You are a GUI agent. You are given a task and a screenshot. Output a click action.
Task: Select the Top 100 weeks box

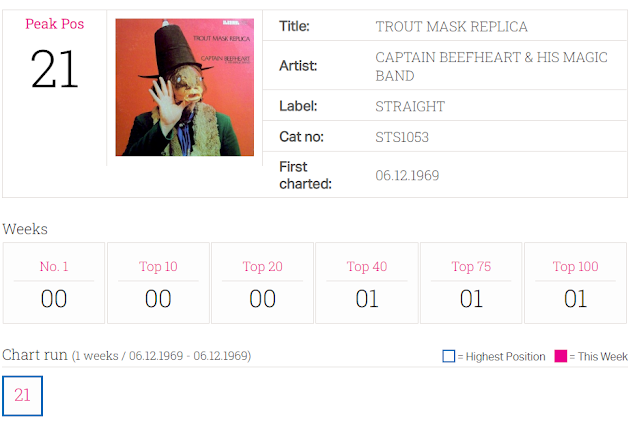[575, 283]
